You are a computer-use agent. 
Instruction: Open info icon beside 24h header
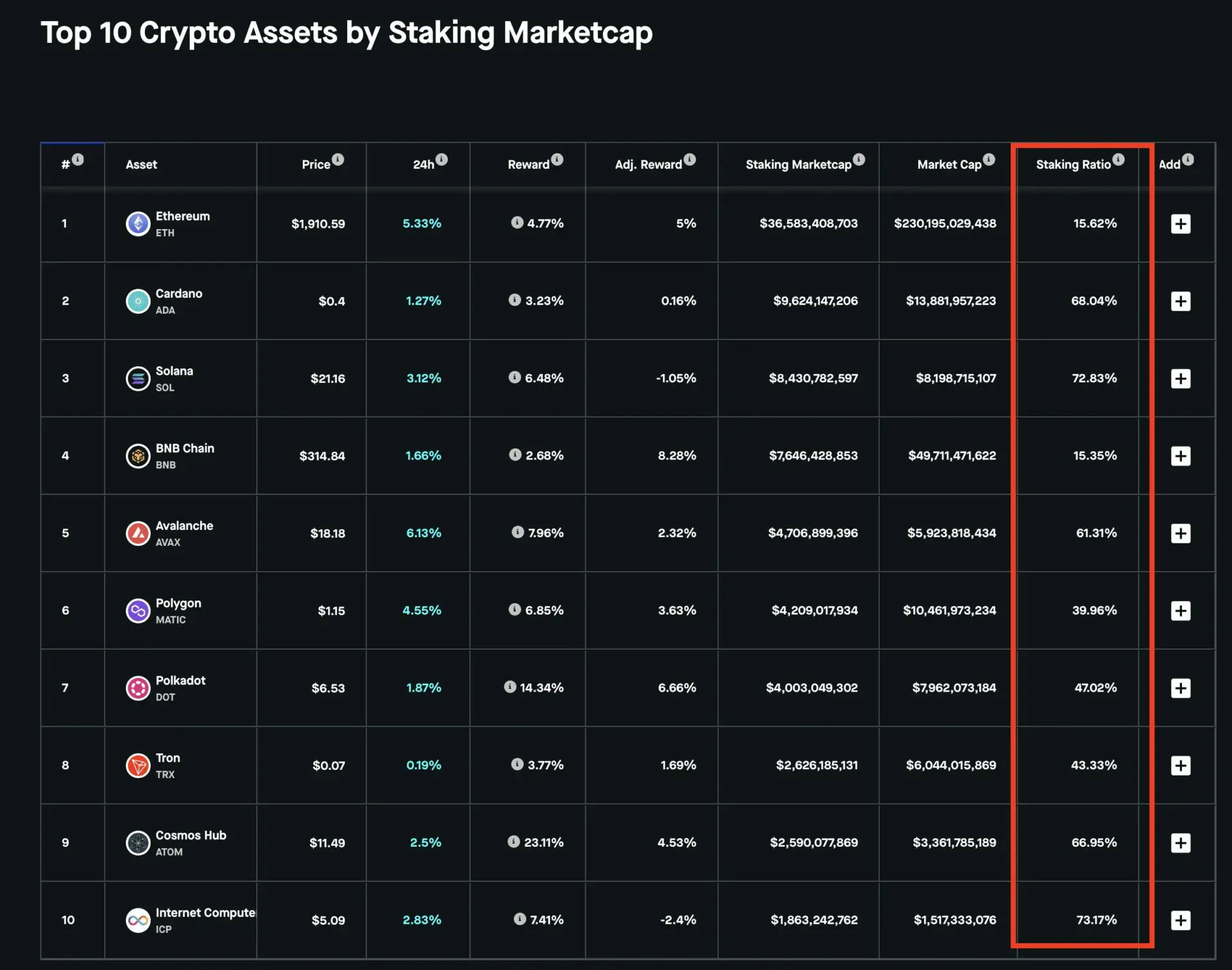441,159
